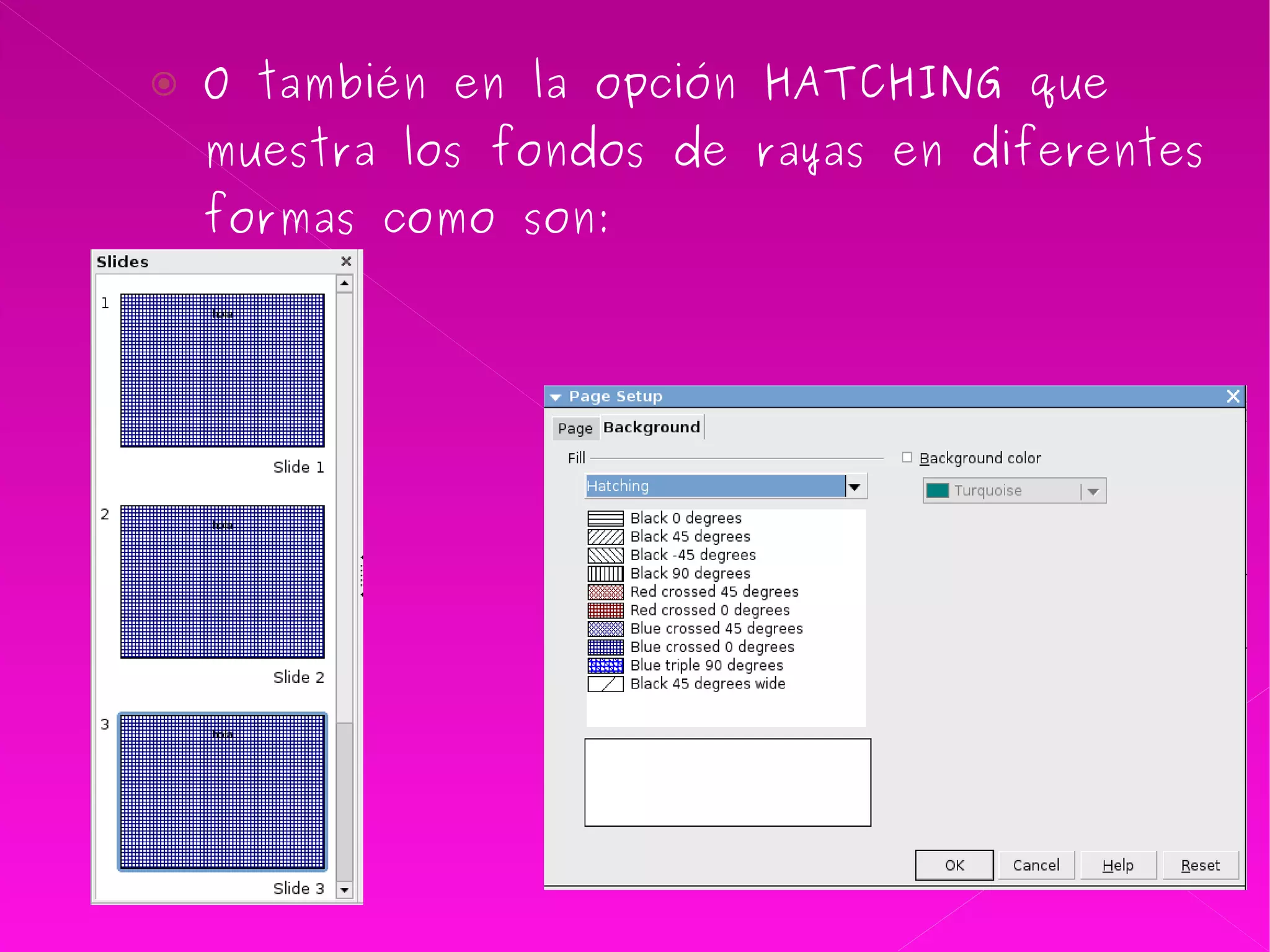Open the Turquoise color dropdown
Image resolution: width=1270 pixels, height=952 pixels.
point(1093,491)
